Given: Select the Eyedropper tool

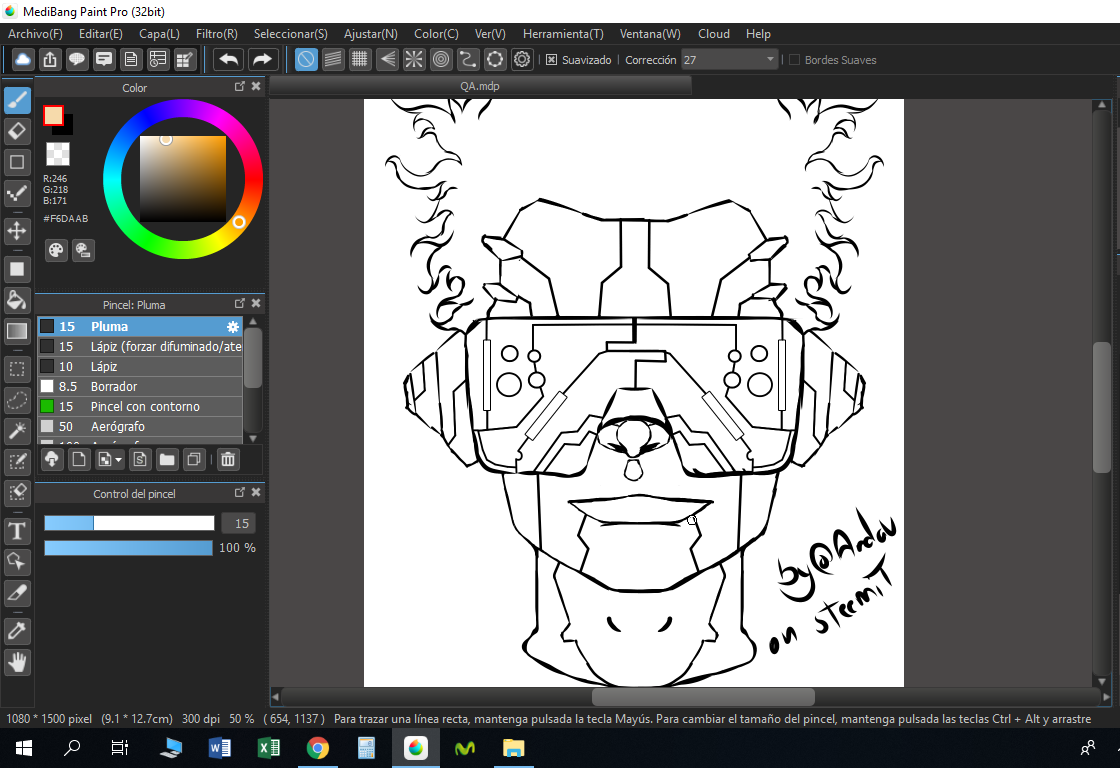Looking at the screenshot, I should point(17,631).
